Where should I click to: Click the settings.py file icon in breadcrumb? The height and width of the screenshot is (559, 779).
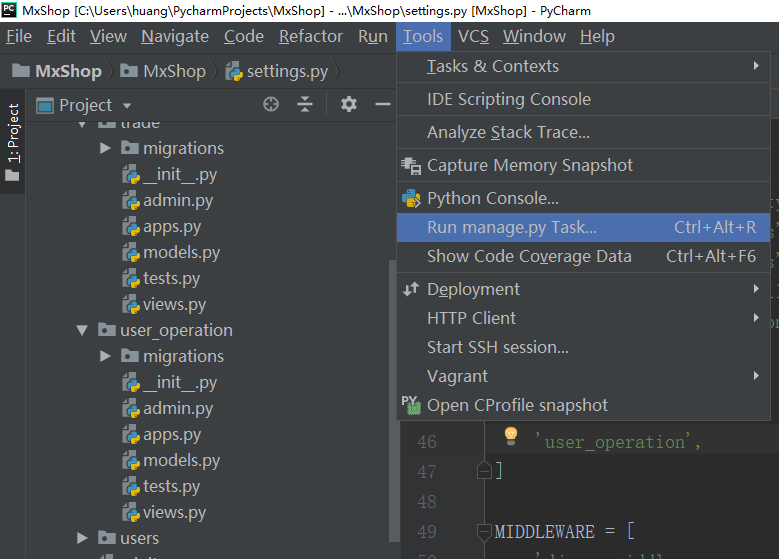(x=234, y=72)
